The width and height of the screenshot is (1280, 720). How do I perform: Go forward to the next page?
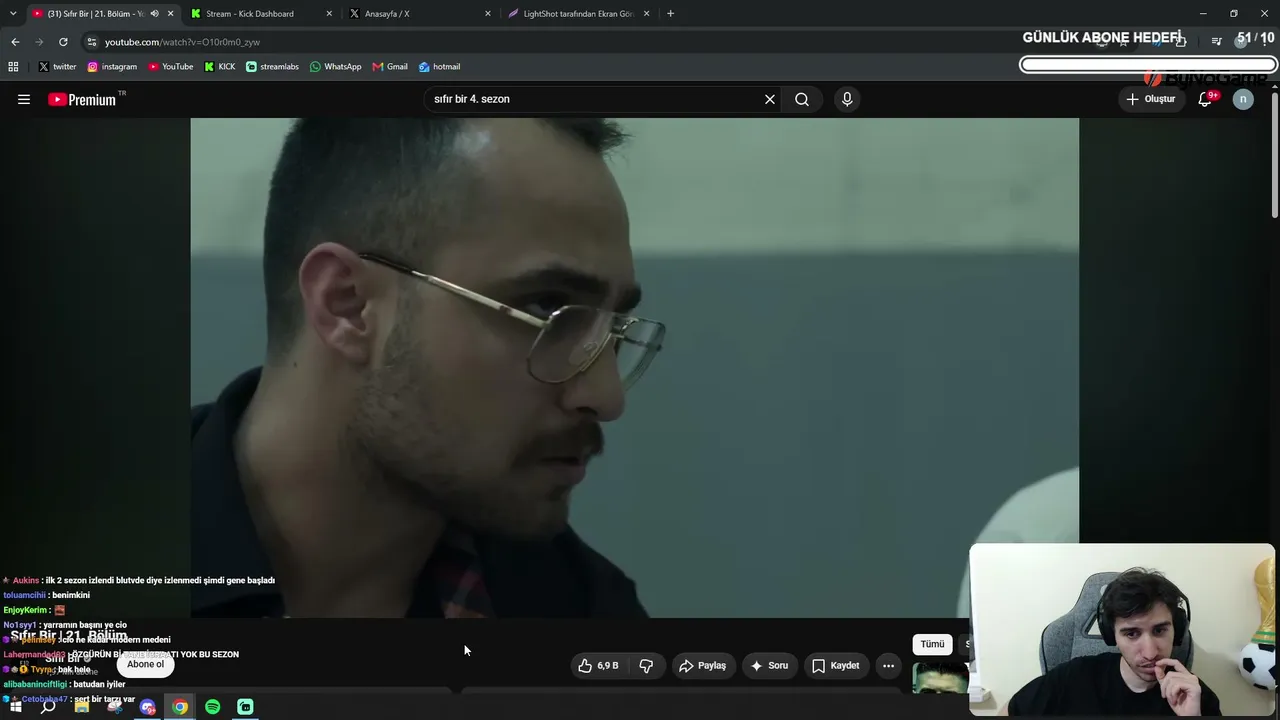(39, 42)
